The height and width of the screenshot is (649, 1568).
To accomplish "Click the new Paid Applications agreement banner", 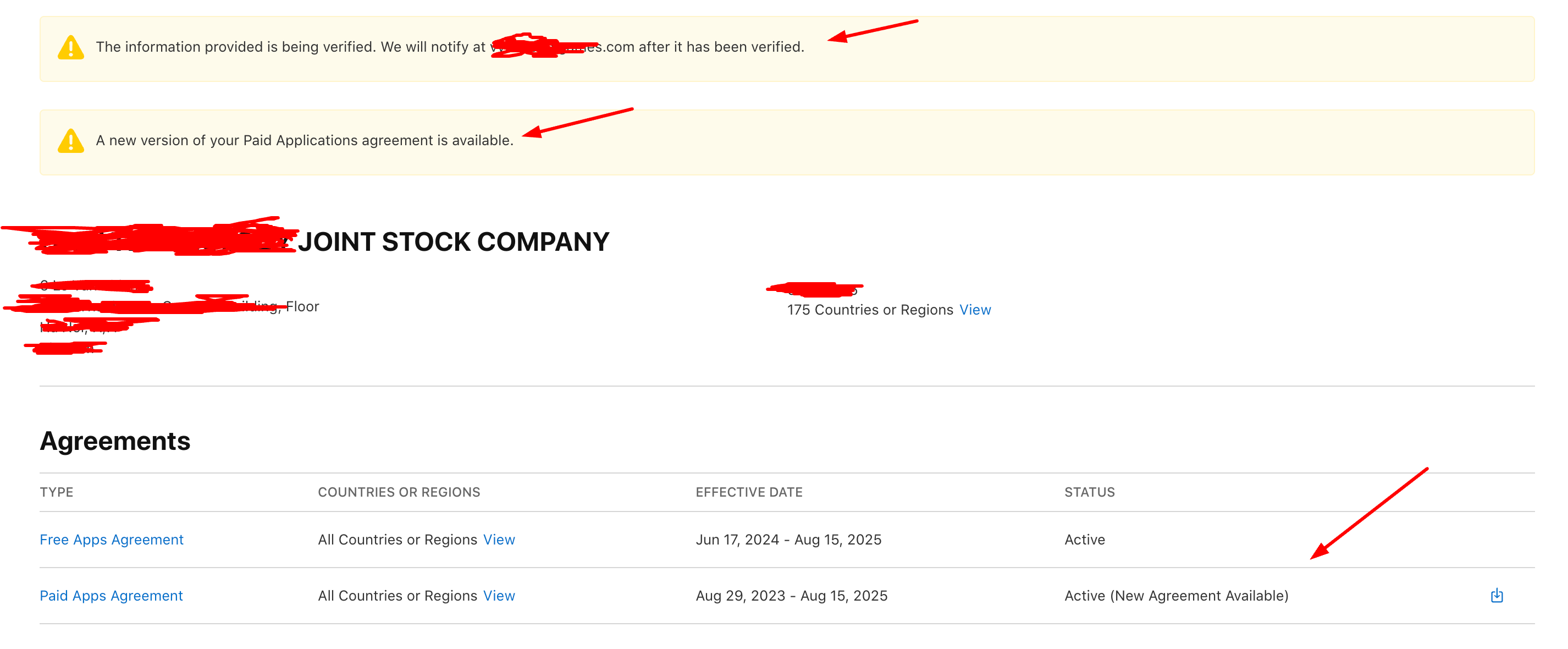I will pos(786,142).
